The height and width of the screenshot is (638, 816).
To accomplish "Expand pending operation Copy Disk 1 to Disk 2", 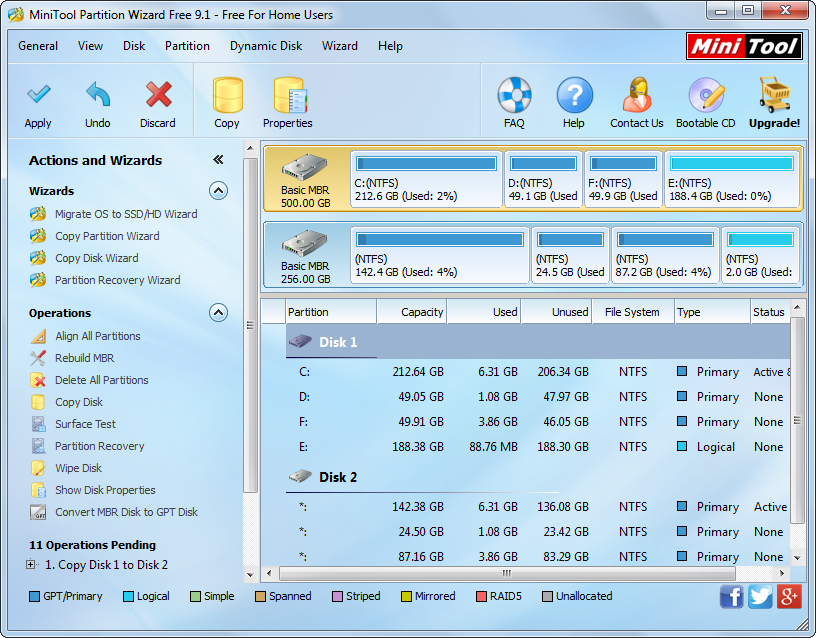I will click(31, 565).
